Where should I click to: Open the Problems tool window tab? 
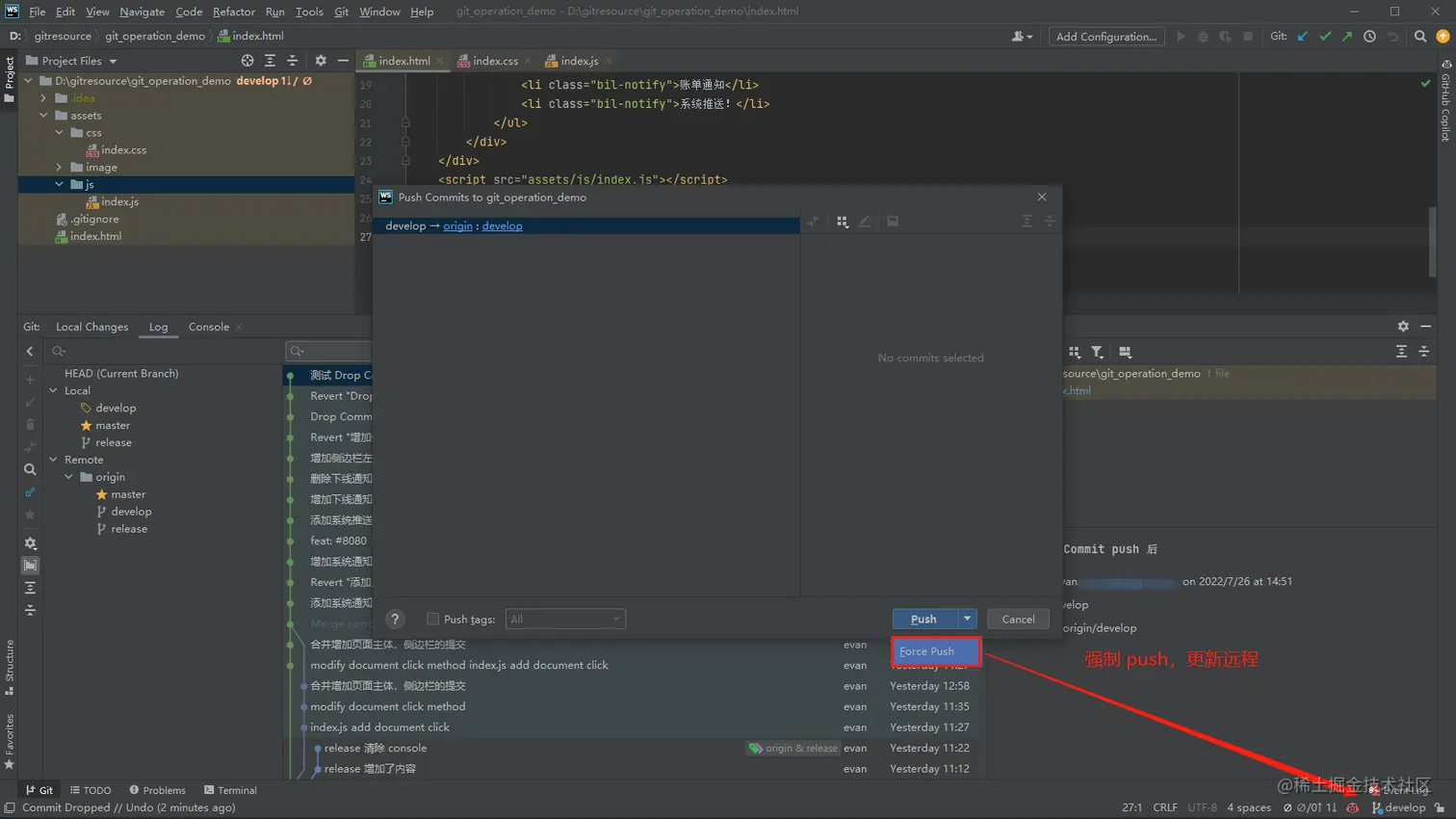click(x=157, y=790)
